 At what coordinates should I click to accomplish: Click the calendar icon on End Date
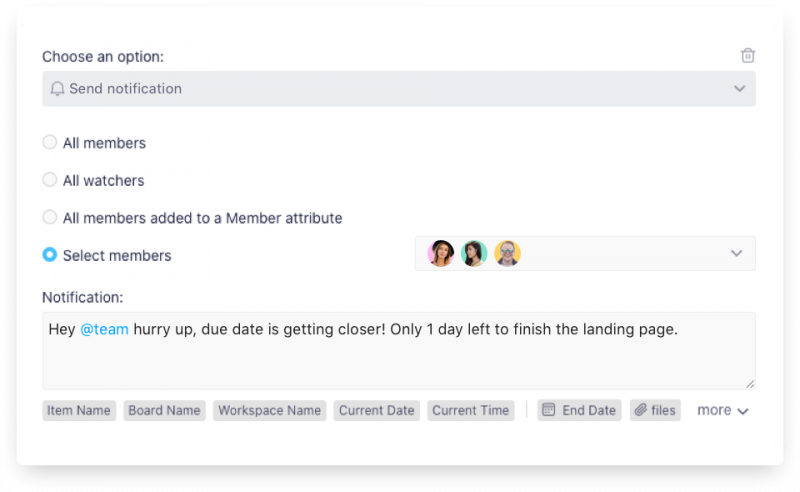547,410
